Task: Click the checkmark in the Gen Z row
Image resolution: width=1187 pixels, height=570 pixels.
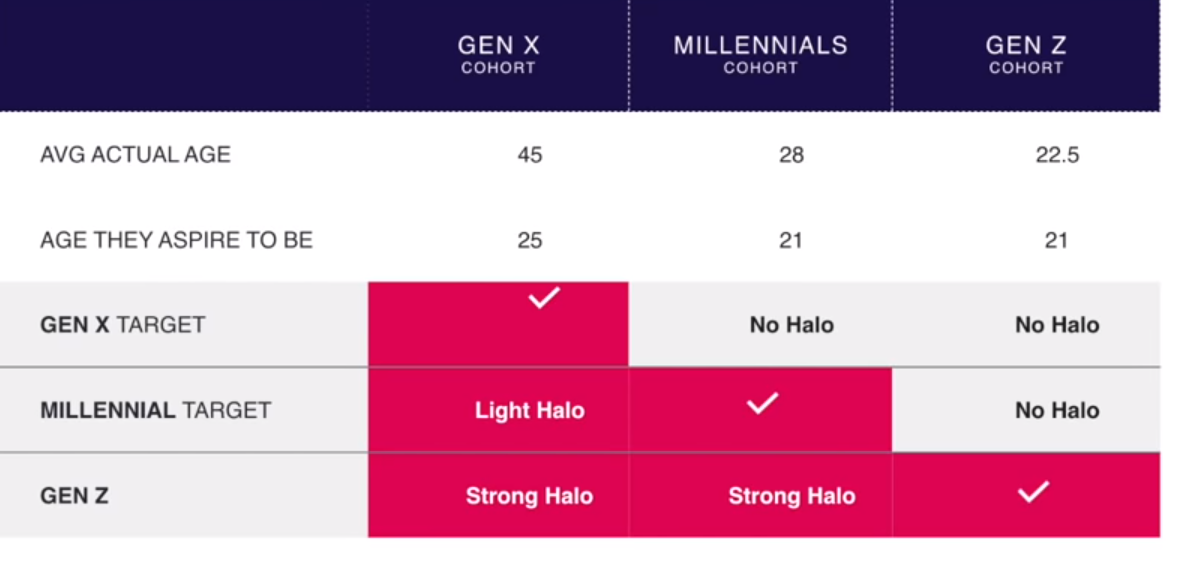Action: pyautogui.click(x=1033, y=491)
